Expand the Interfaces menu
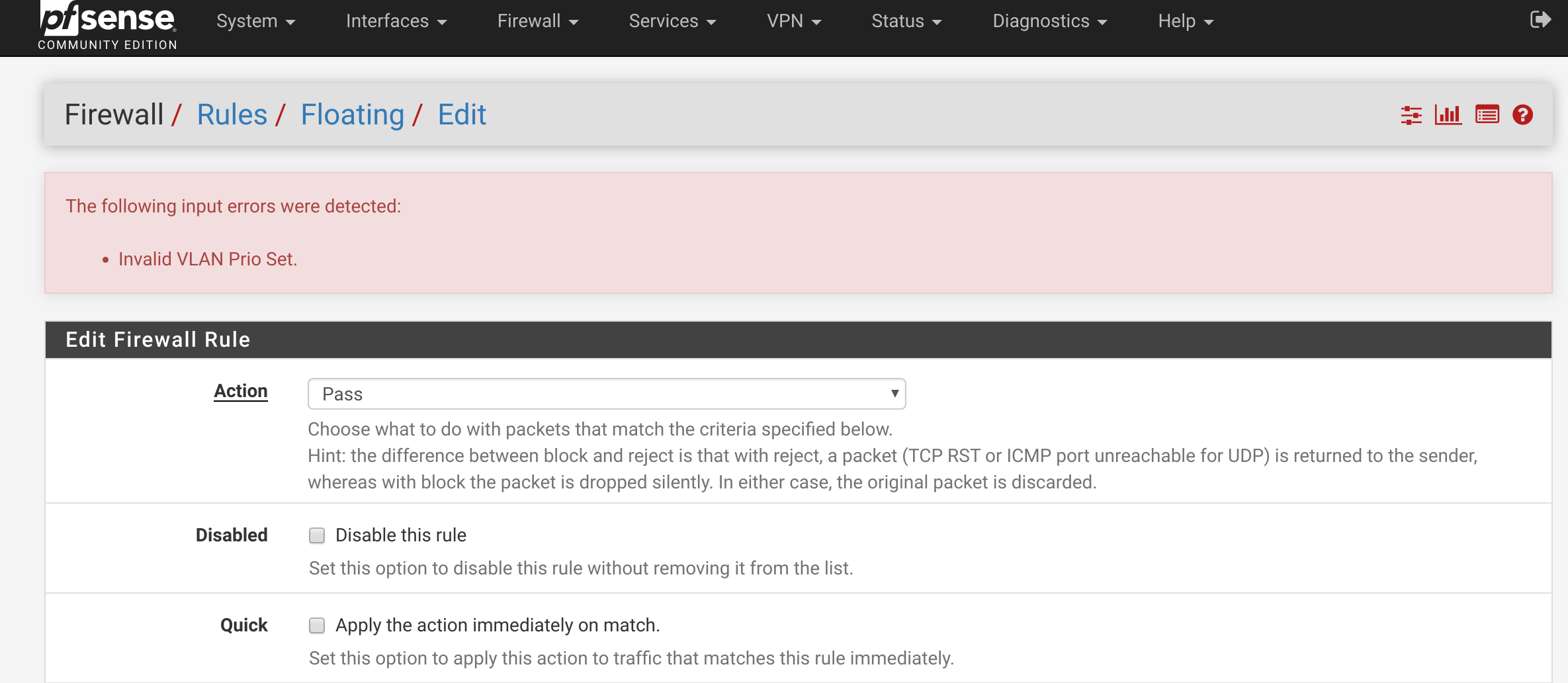 click(396, 21)
